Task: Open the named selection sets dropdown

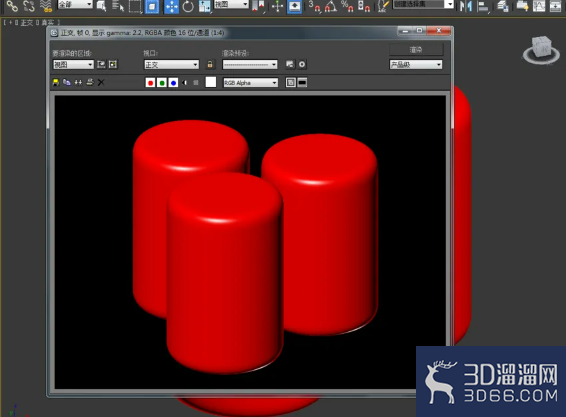Action: pyautogui.click(x=423, y=4)
